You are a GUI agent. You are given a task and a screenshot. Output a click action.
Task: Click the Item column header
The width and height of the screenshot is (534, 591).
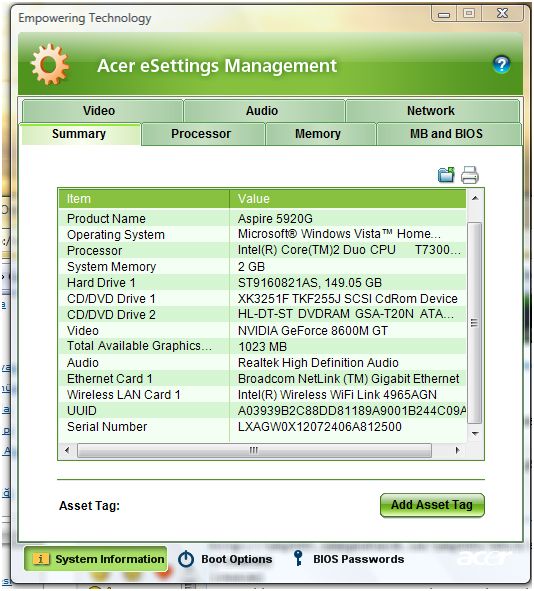(x=144, y=199)
